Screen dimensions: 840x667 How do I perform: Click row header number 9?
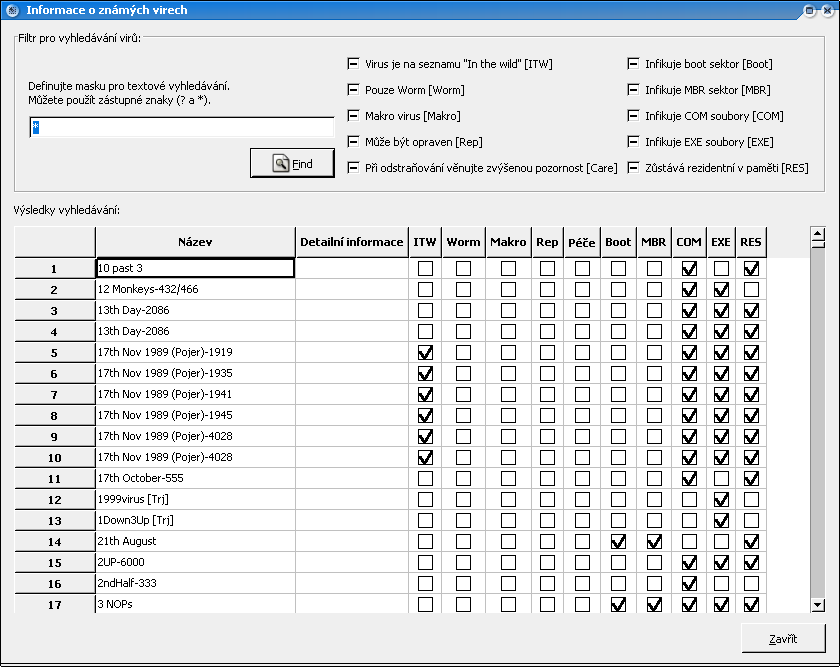point(55,437)
